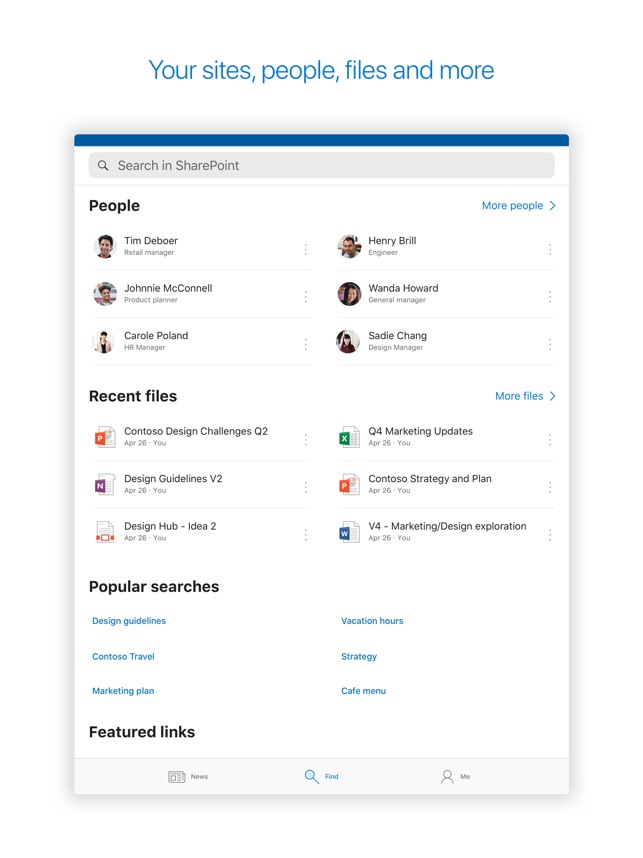Click PowerPoint icon for Contoso Design Challenges Q2
The width and height of the screenshot is (643, 858).
[105, 437]
